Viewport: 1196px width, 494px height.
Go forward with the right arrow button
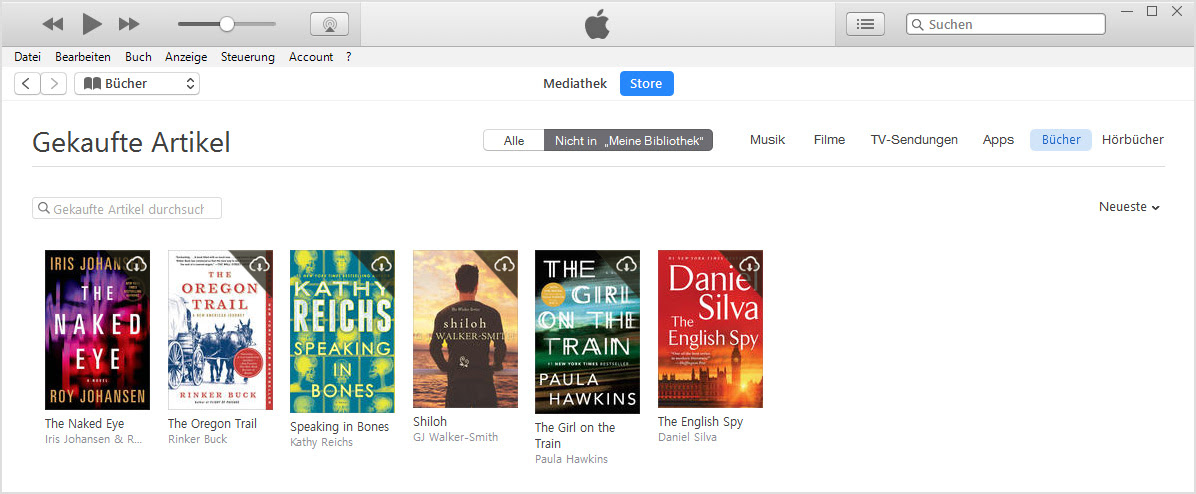53,84
